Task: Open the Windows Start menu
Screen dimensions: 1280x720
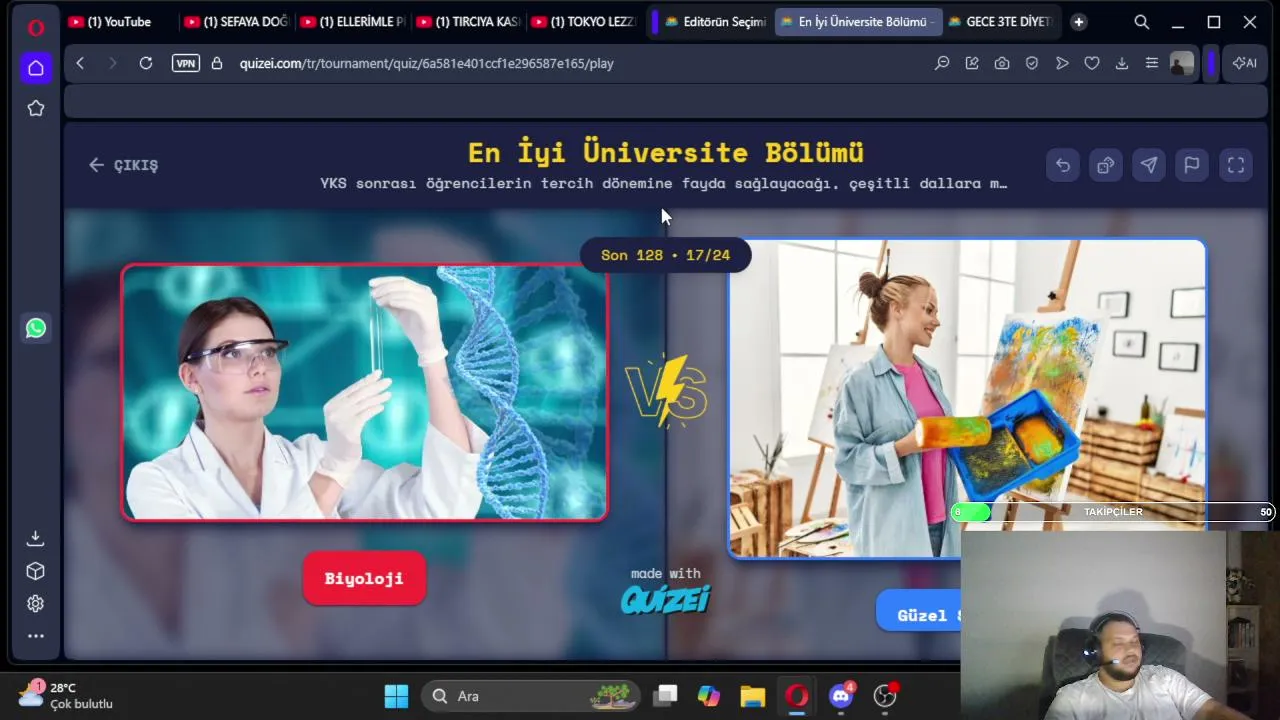Action: (x=397, y=696)
